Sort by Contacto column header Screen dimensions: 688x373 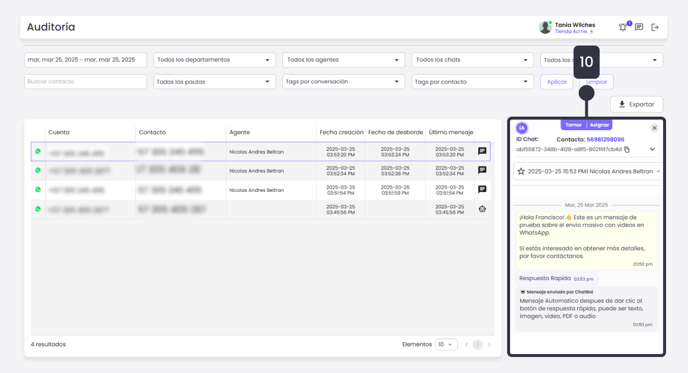click(152, 132)
